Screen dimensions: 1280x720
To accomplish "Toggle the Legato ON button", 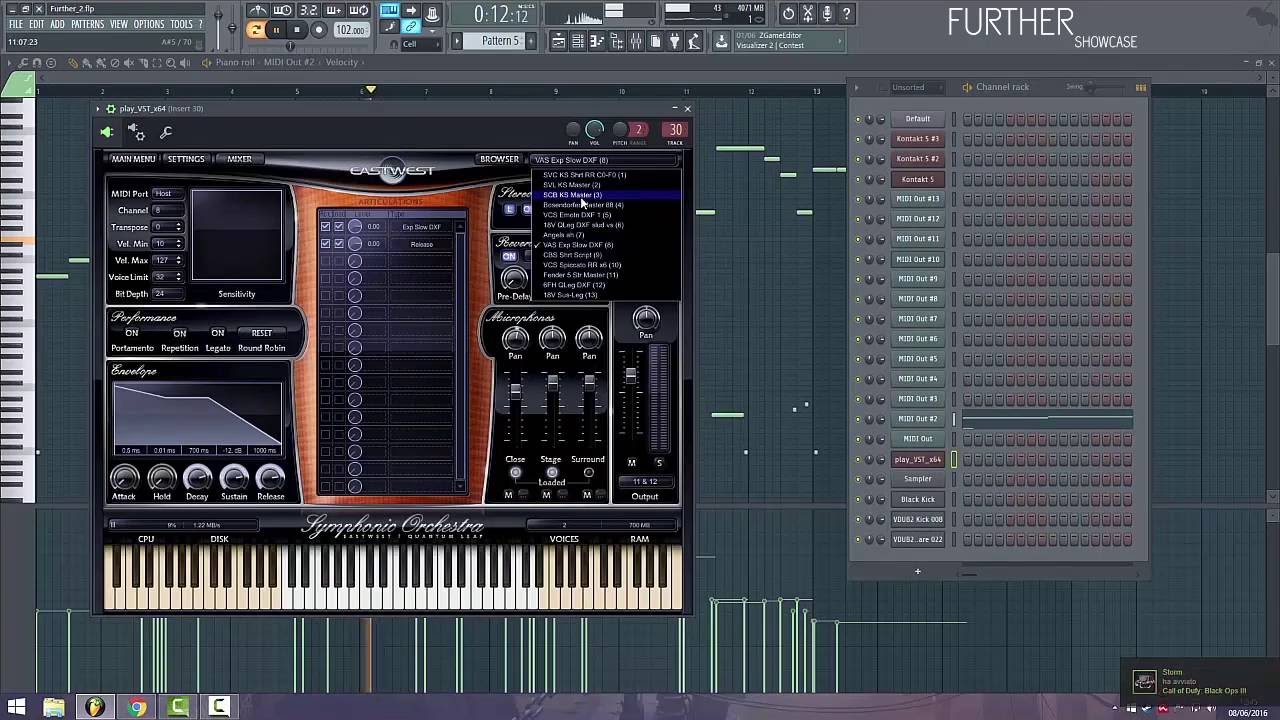I will tap(218, 333).
